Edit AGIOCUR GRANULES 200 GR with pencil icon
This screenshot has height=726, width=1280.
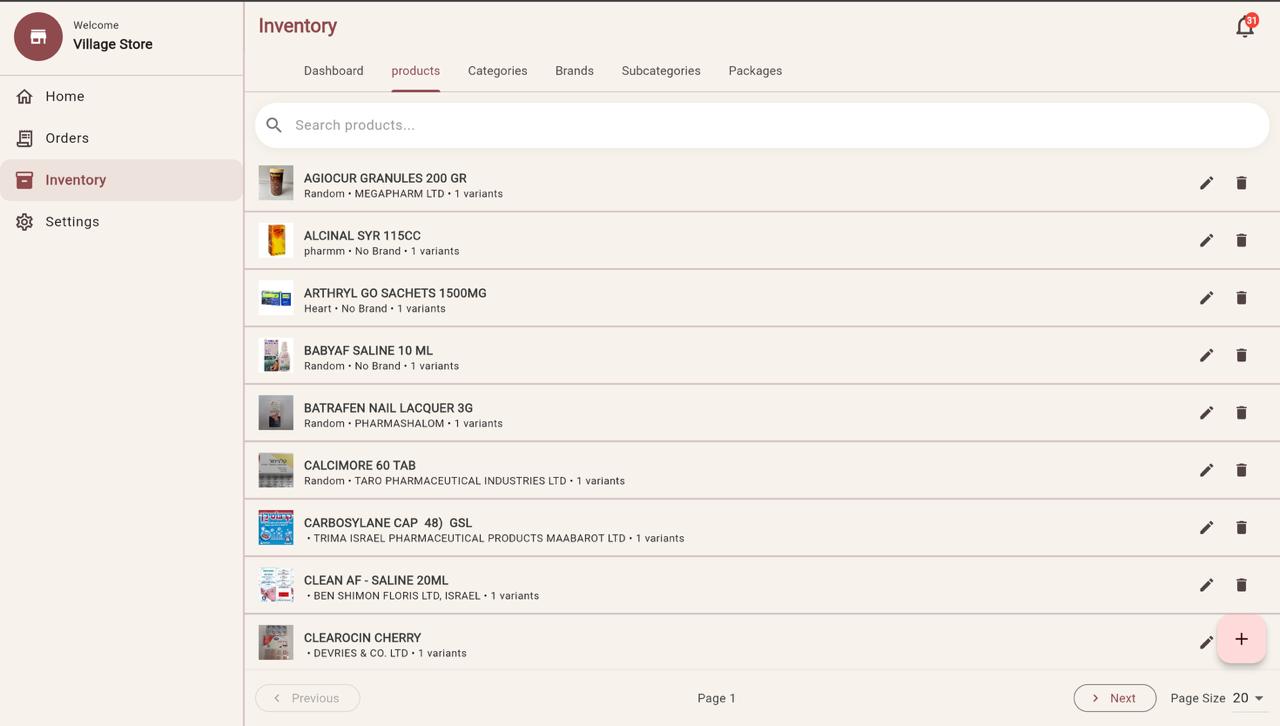(1206, 183)
